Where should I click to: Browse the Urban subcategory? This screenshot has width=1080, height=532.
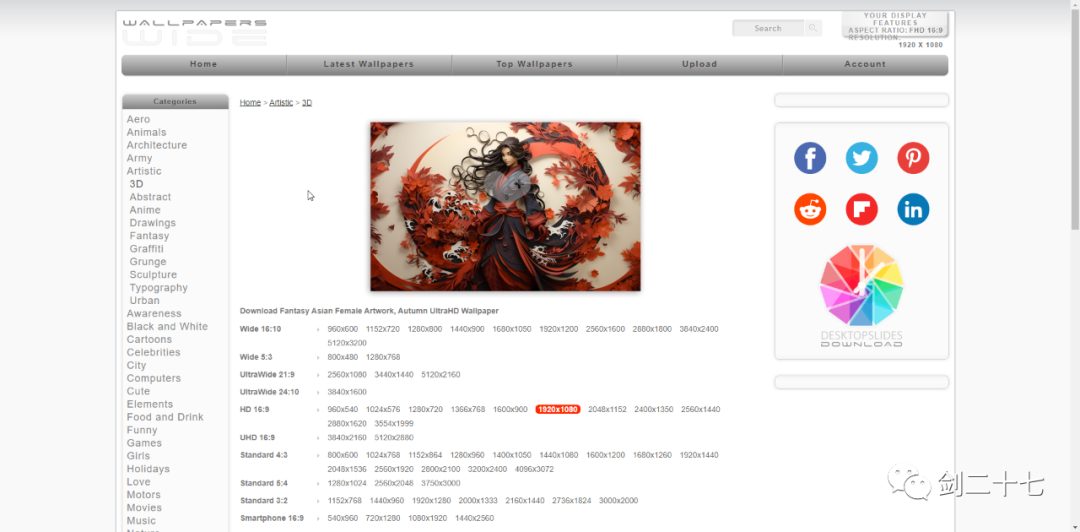tap(145, 300)
